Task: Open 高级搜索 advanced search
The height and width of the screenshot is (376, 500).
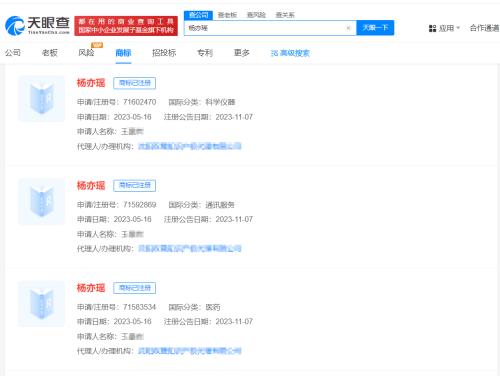Action: point(290,53)
